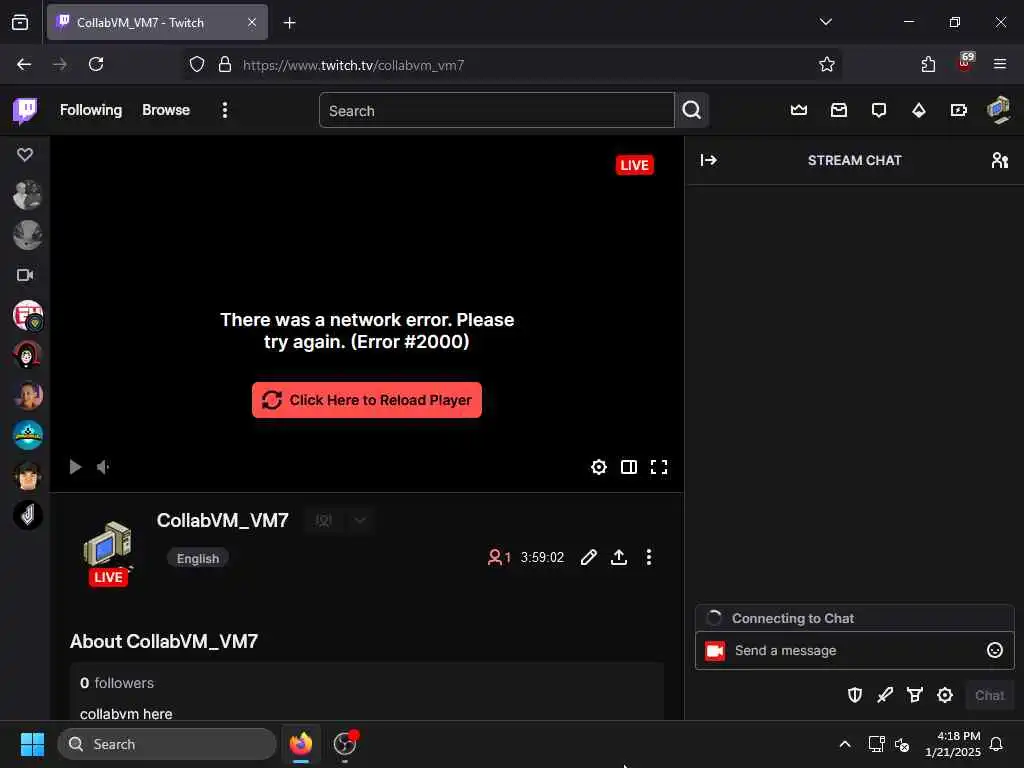Bookmark this page with the star icon
1024x768 pixels.
[827, 64]
